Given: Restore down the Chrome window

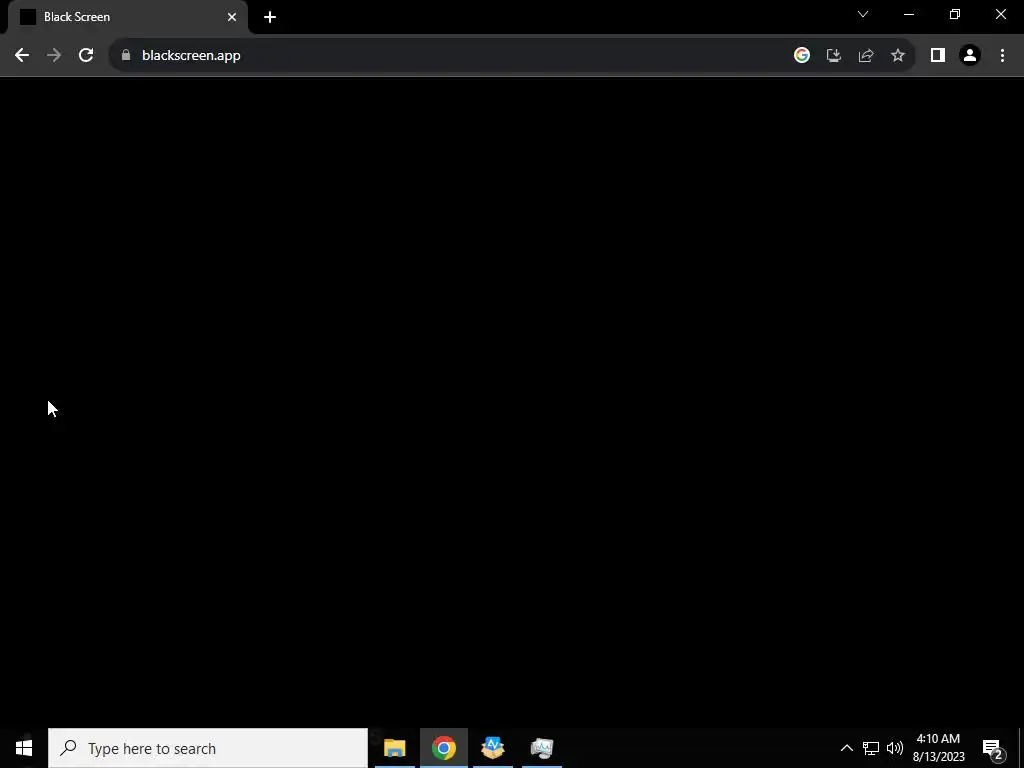Looking at the screenshot, I should click(955, 14).
